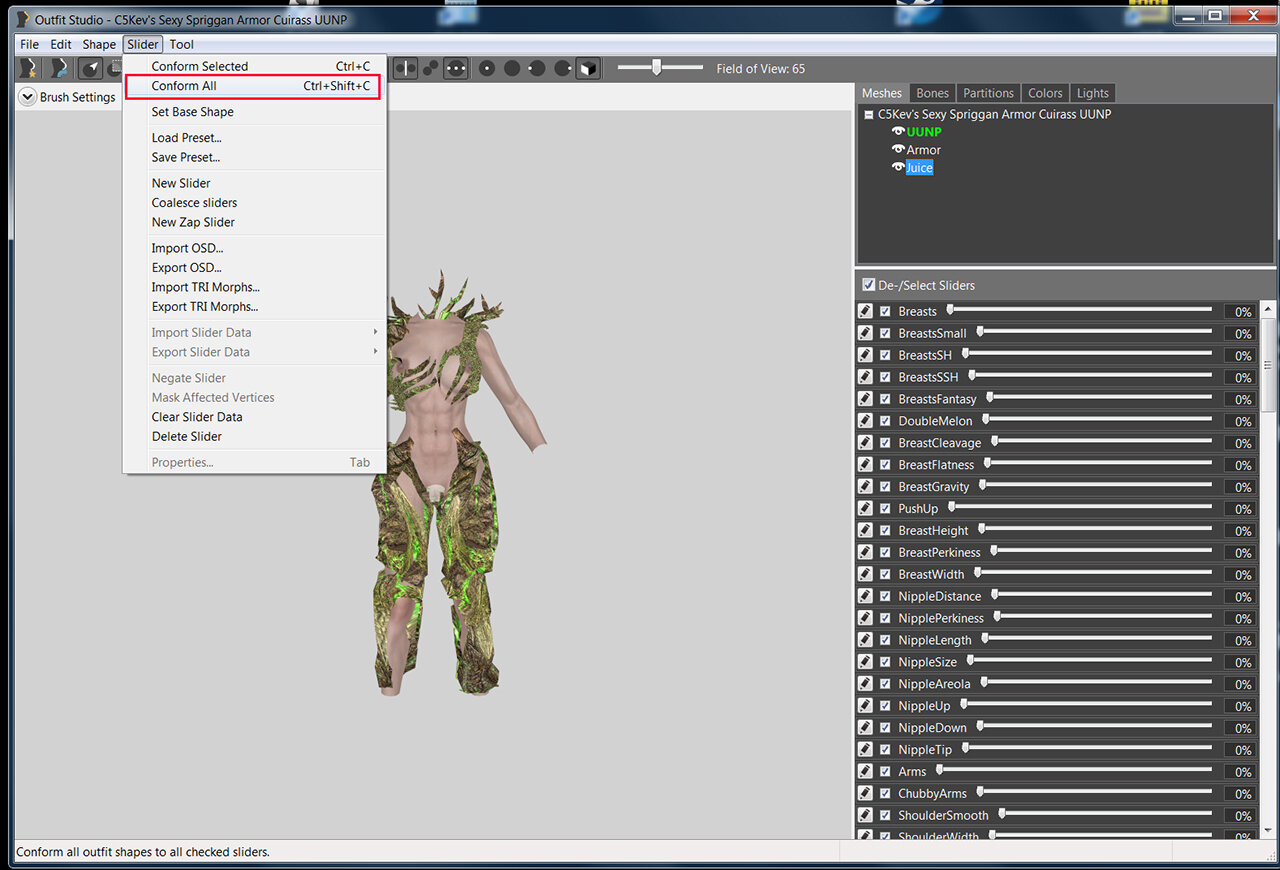Choose Conform Selected in the Slider menu
The image size is (1280, 870).
click(x=254, y=67)
